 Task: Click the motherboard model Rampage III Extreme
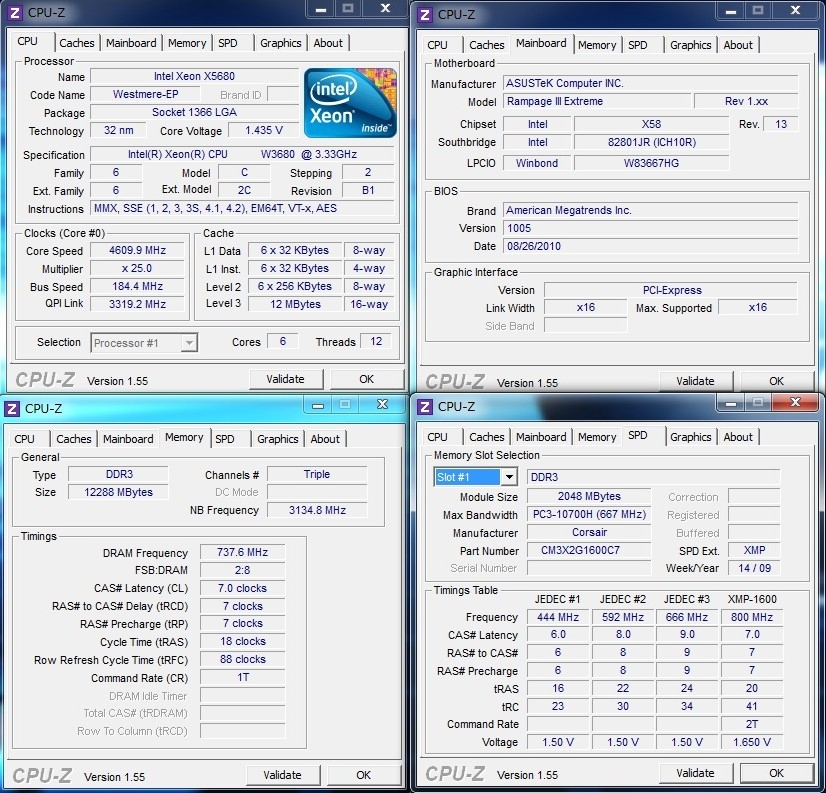[x=597, y=101]
